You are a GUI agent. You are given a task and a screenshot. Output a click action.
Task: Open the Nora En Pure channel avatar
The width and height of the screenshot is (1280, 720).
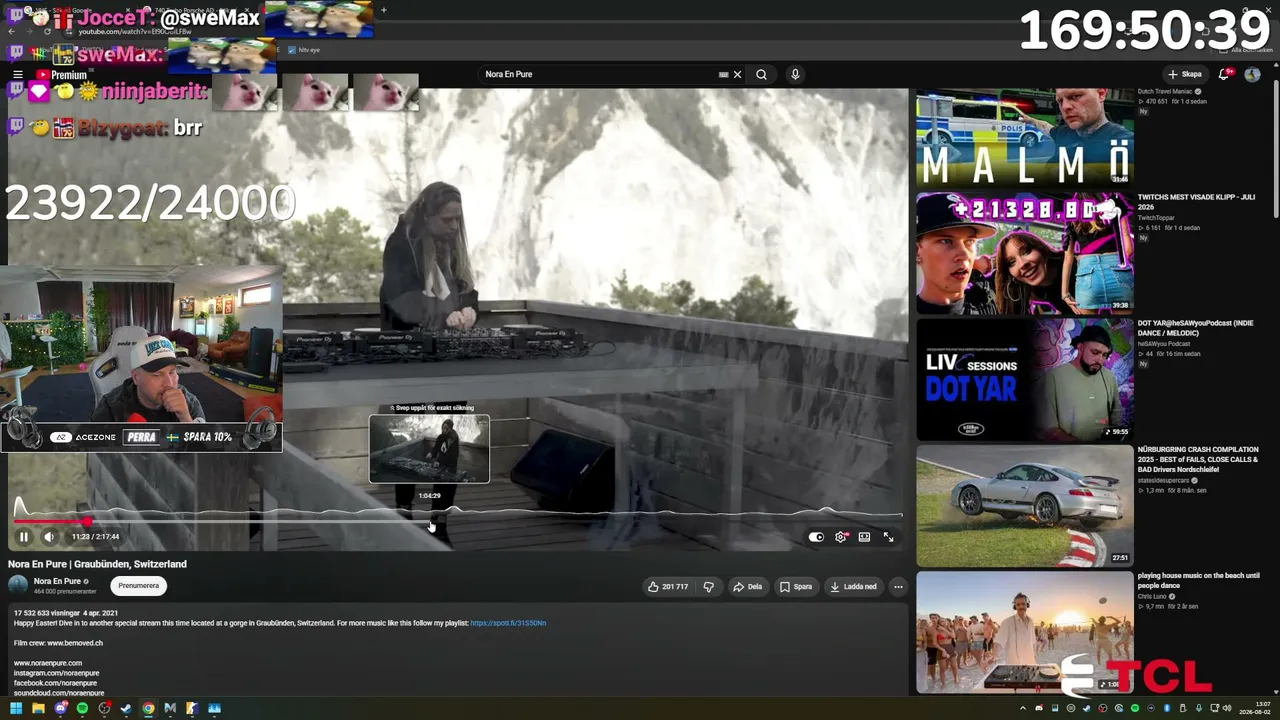[x=18, y=586]
